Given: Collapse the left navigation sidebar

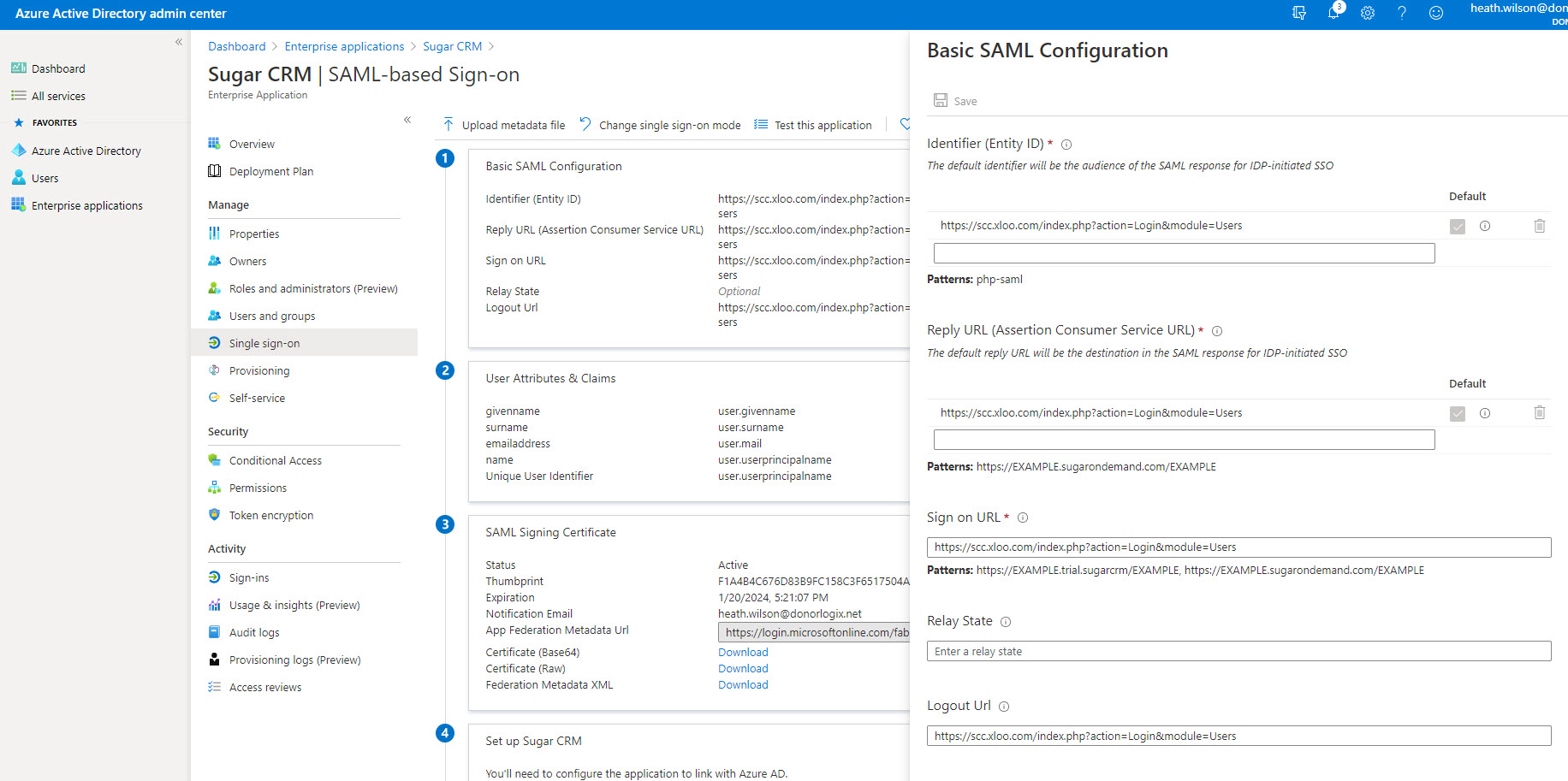Looking at the screenshot, I should pyautogui.click(x=179, y=42).
